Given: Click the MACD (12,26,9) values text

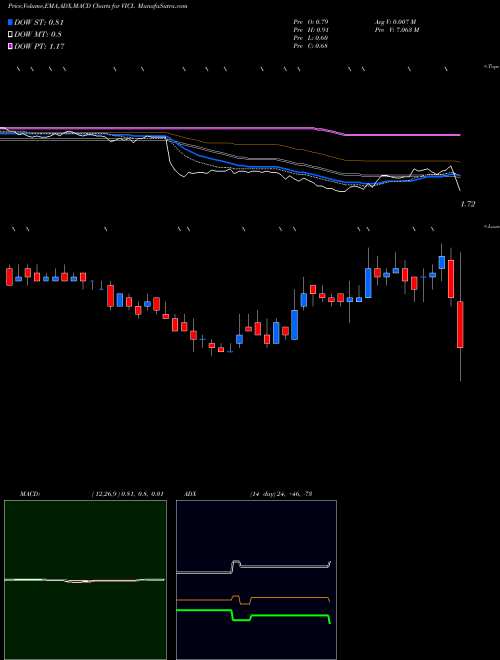Looking at the screenshot, I should coord(127,494).
